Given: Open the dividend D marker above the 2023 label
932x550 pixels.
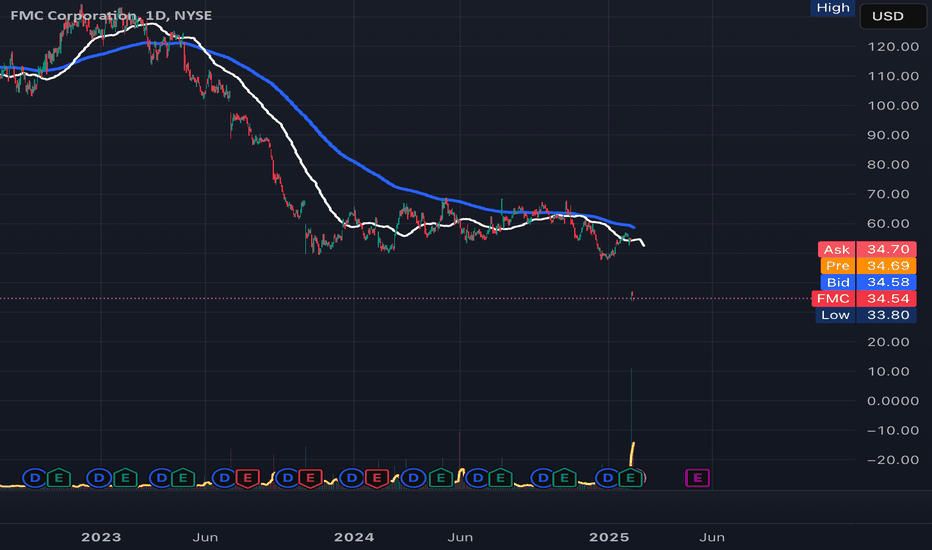Looking at the screenshot, I should 99,477.
